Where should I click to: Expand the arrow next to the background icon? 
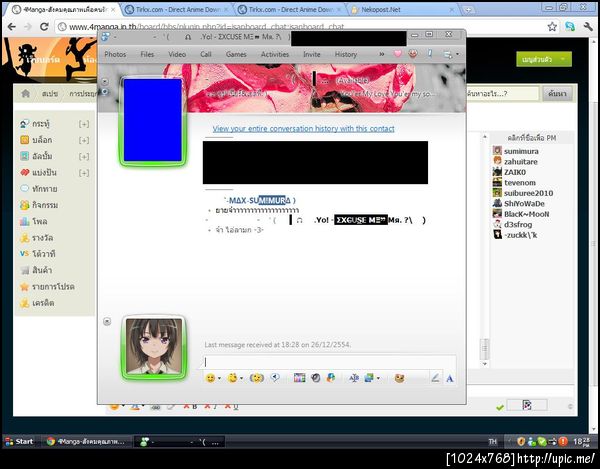[378, 378]
